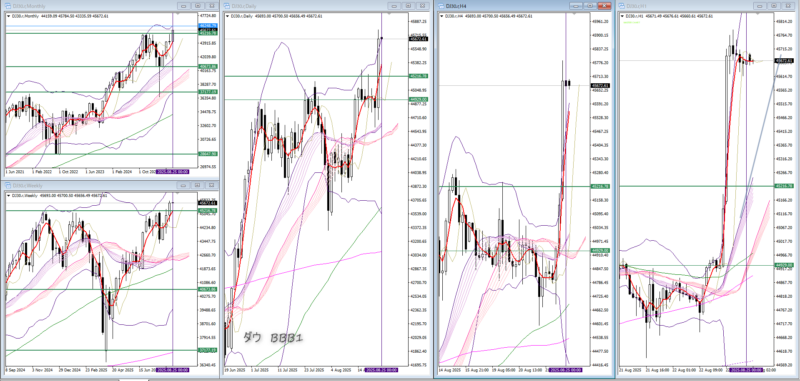
Task: Click the chart icon in the Monthly window title bar
Action: click(x=9, y=6)
